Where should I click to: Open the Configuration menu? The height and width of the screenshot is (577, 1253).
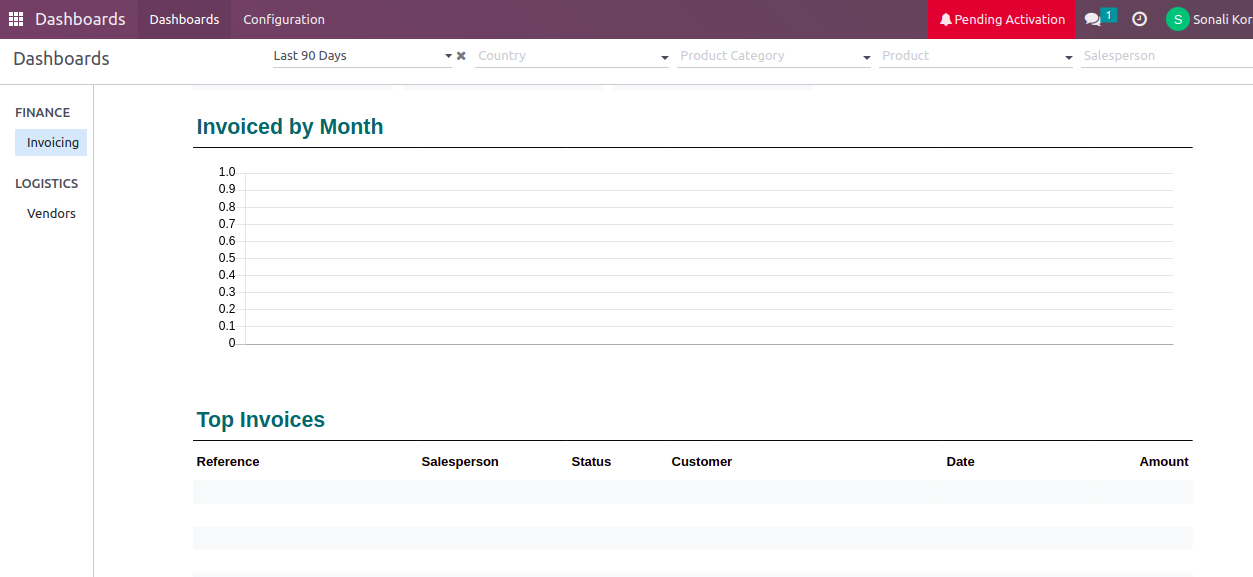pyautogui.click(x=284, y=19)
